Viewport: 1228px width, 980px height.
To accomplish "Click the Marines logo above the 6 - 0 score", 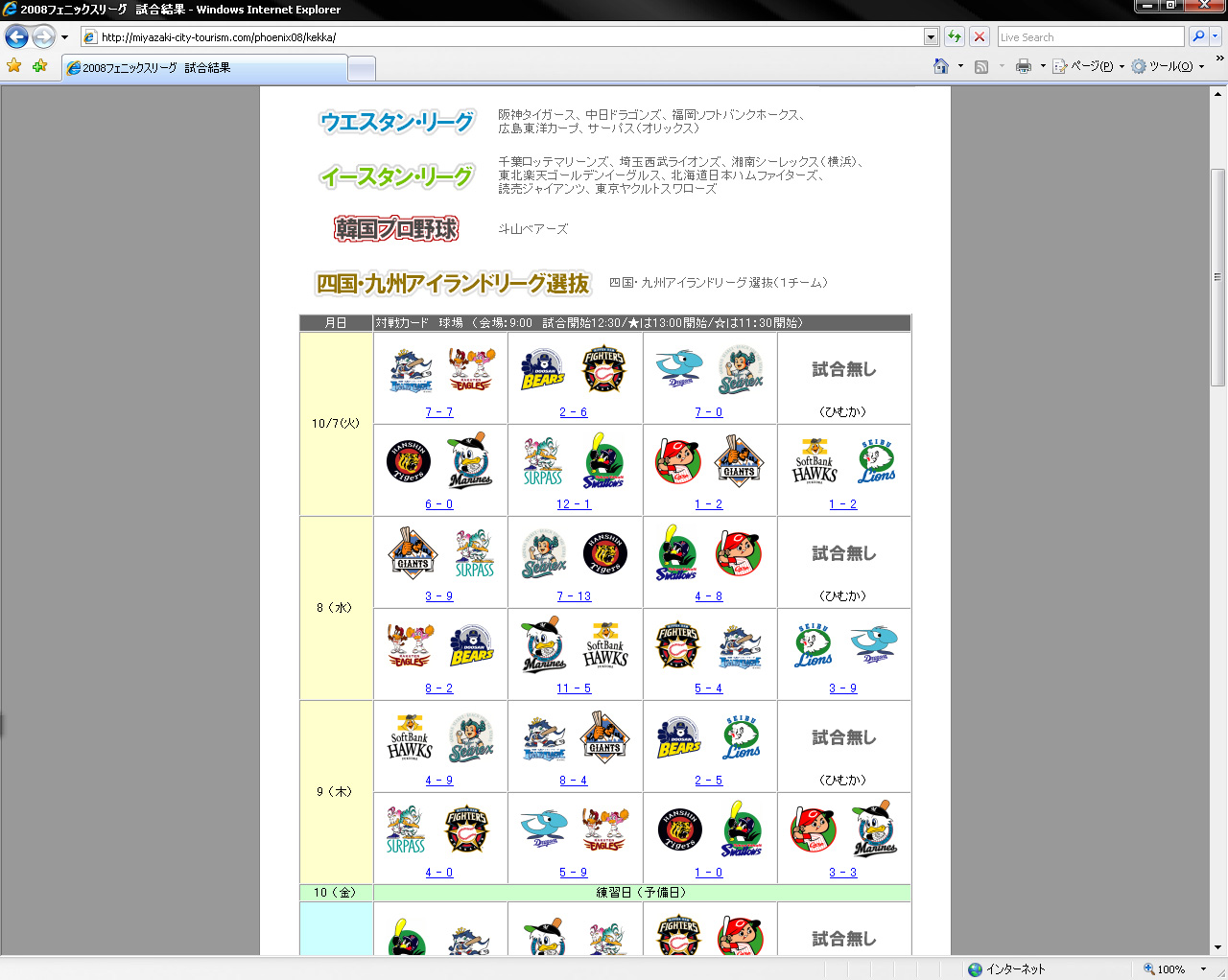I will pos(470,461).
